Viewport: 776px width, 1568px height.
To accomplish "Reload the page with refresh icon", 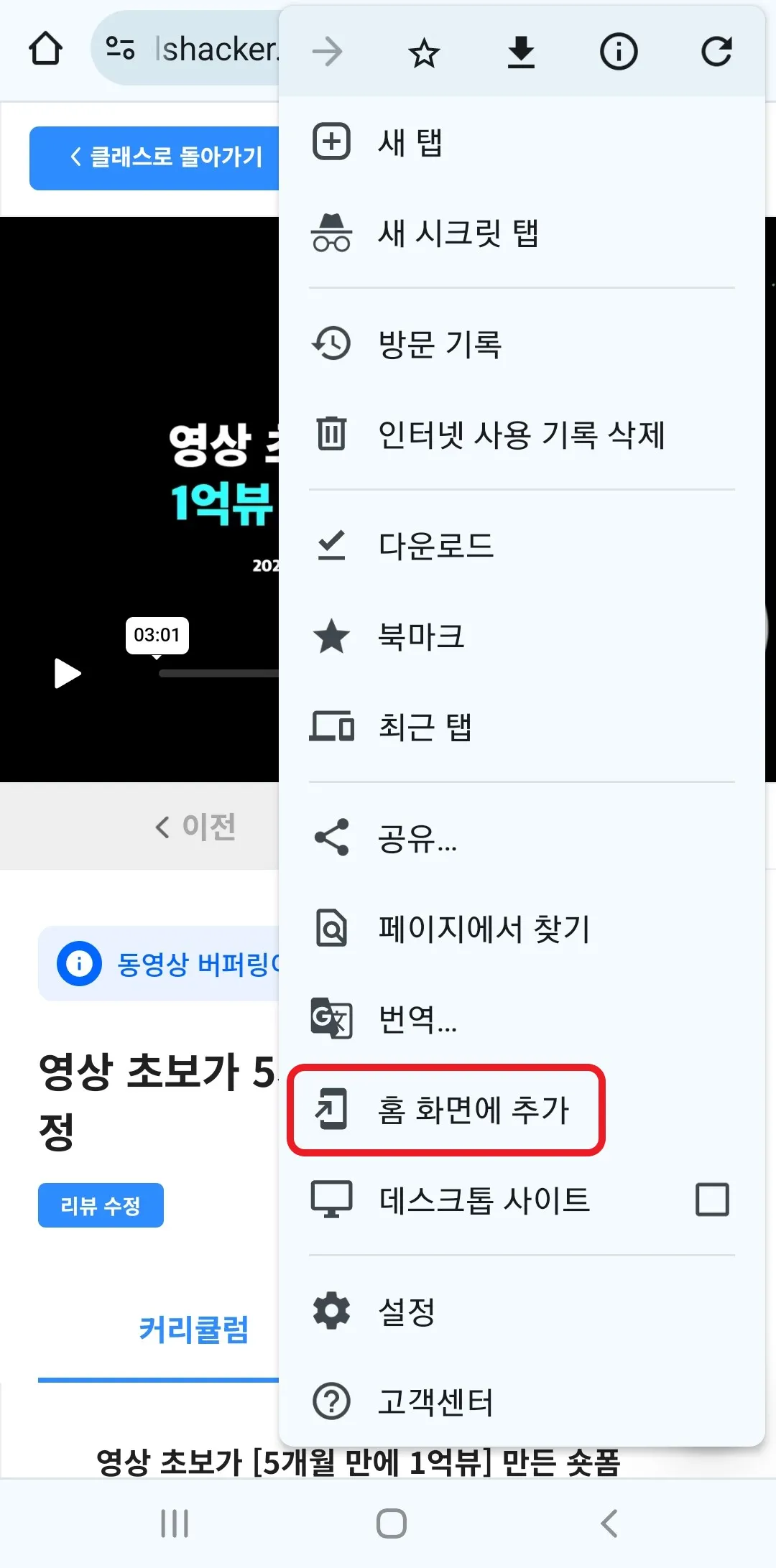I will [x=716, y=52].
